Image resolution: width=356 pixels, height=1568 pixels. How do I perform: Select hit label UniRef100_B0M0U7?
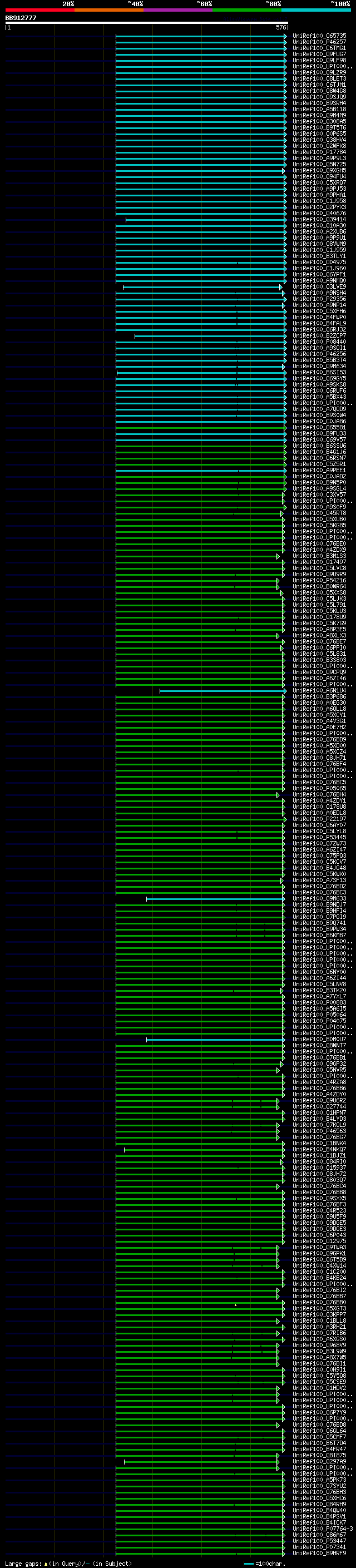coord(319,1040)
